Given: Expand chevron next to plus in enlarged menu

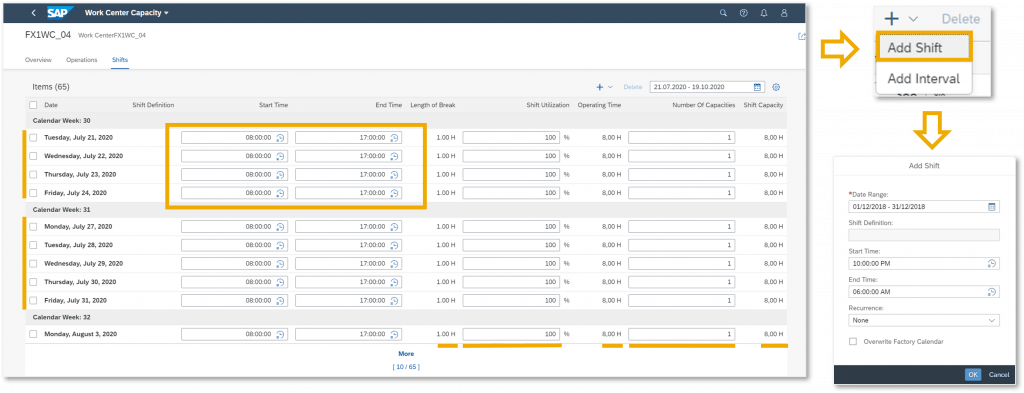Looking at the screenshot, I should tap(914, 20).
